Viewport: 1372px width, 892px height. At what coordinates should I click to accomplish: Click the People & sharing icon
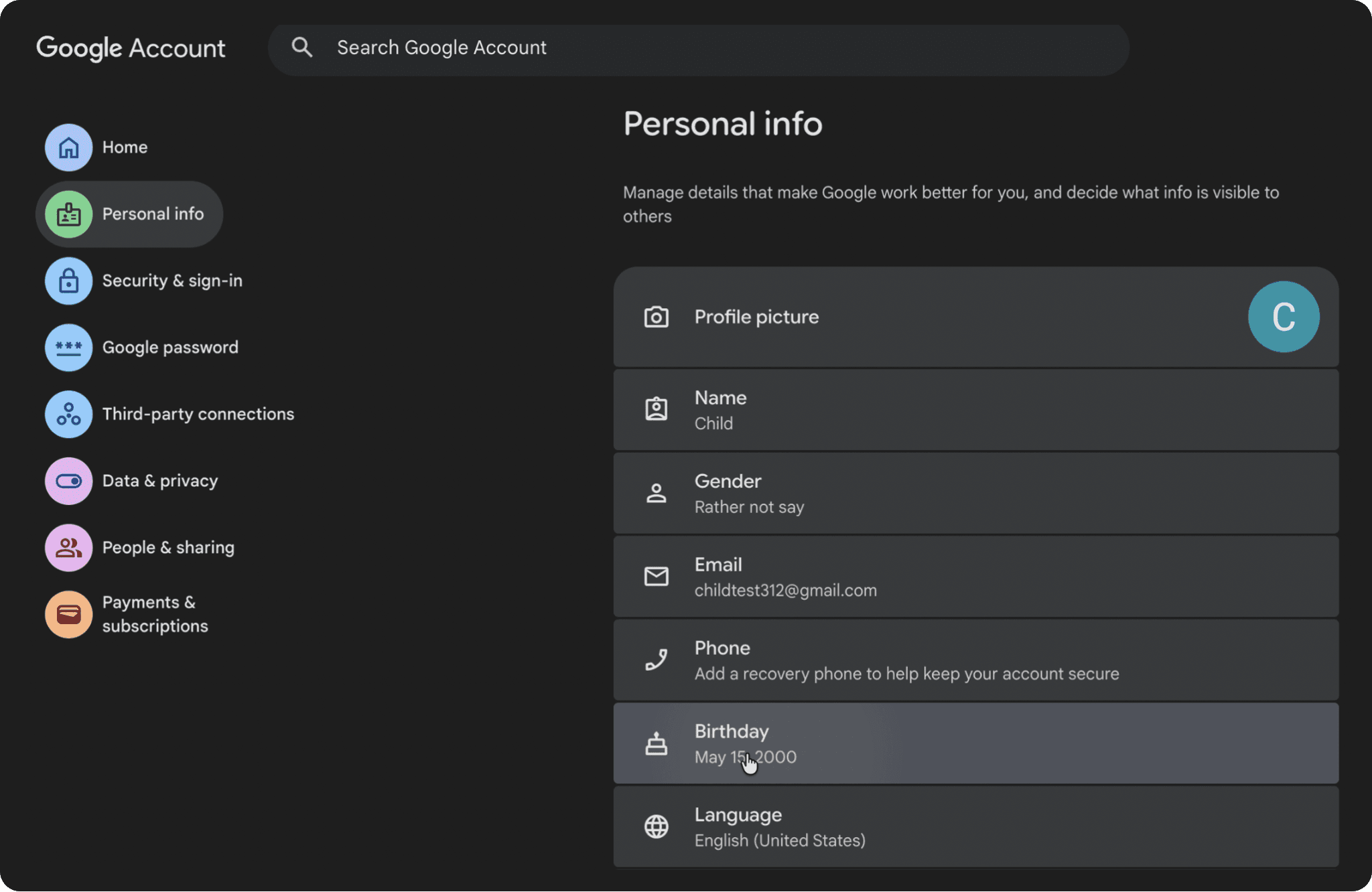tap(68, 548)
